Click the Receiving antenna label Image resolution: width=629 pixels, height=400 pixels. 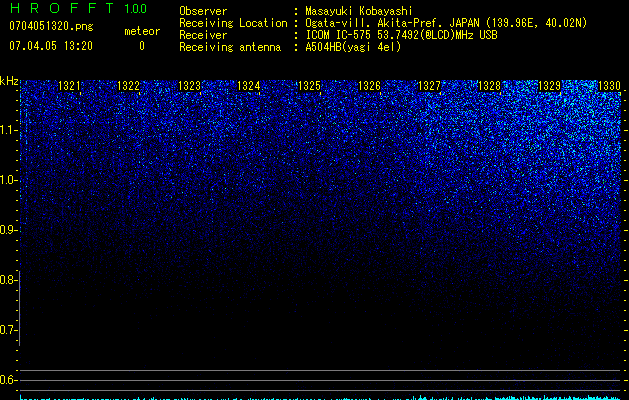[230, 47]
